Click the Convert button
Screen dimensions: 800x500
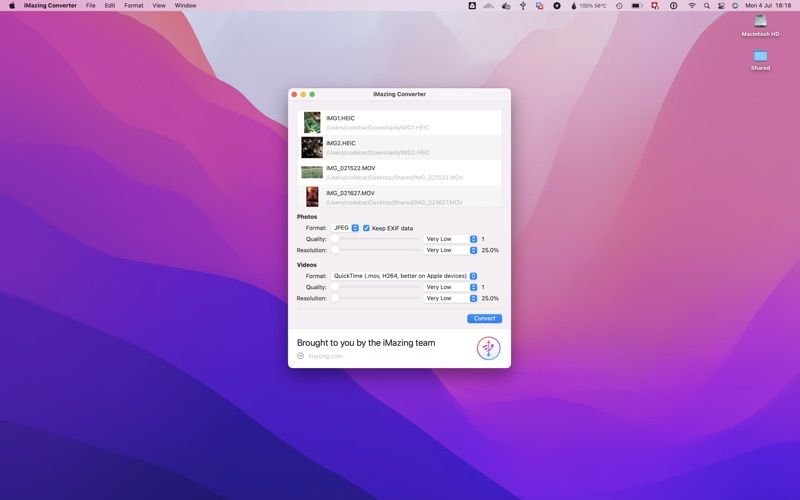pos(484,318)
